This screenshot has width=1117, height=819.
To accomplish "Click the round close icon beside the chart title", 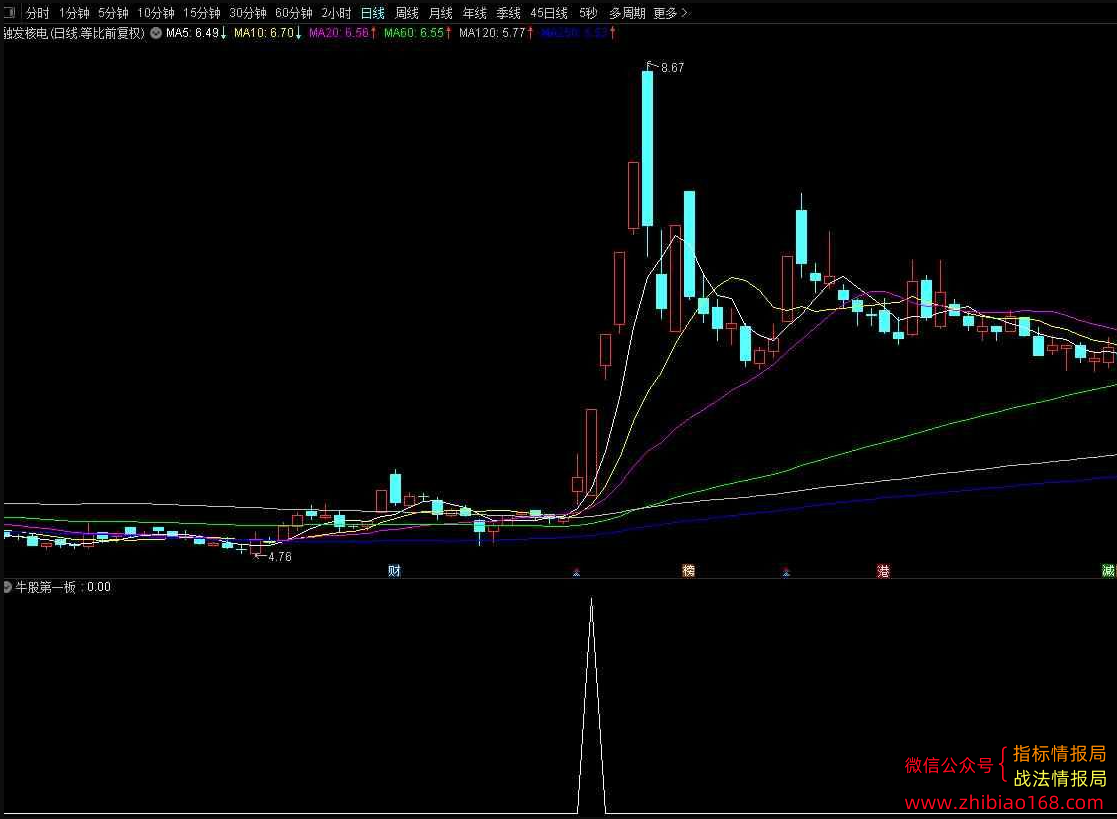I will (155, 33).
